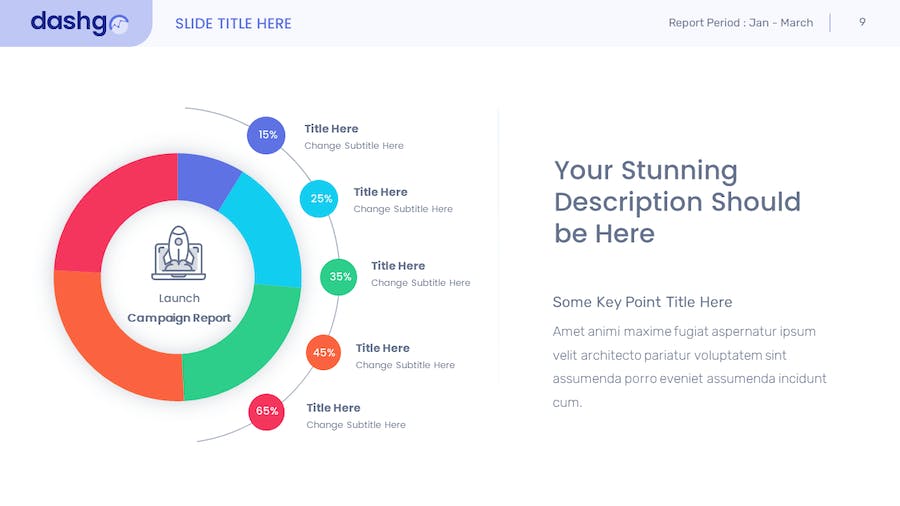Select the blue 15% circle badge
The width and height of the screenshot is (900, 506).
point(267,135)
